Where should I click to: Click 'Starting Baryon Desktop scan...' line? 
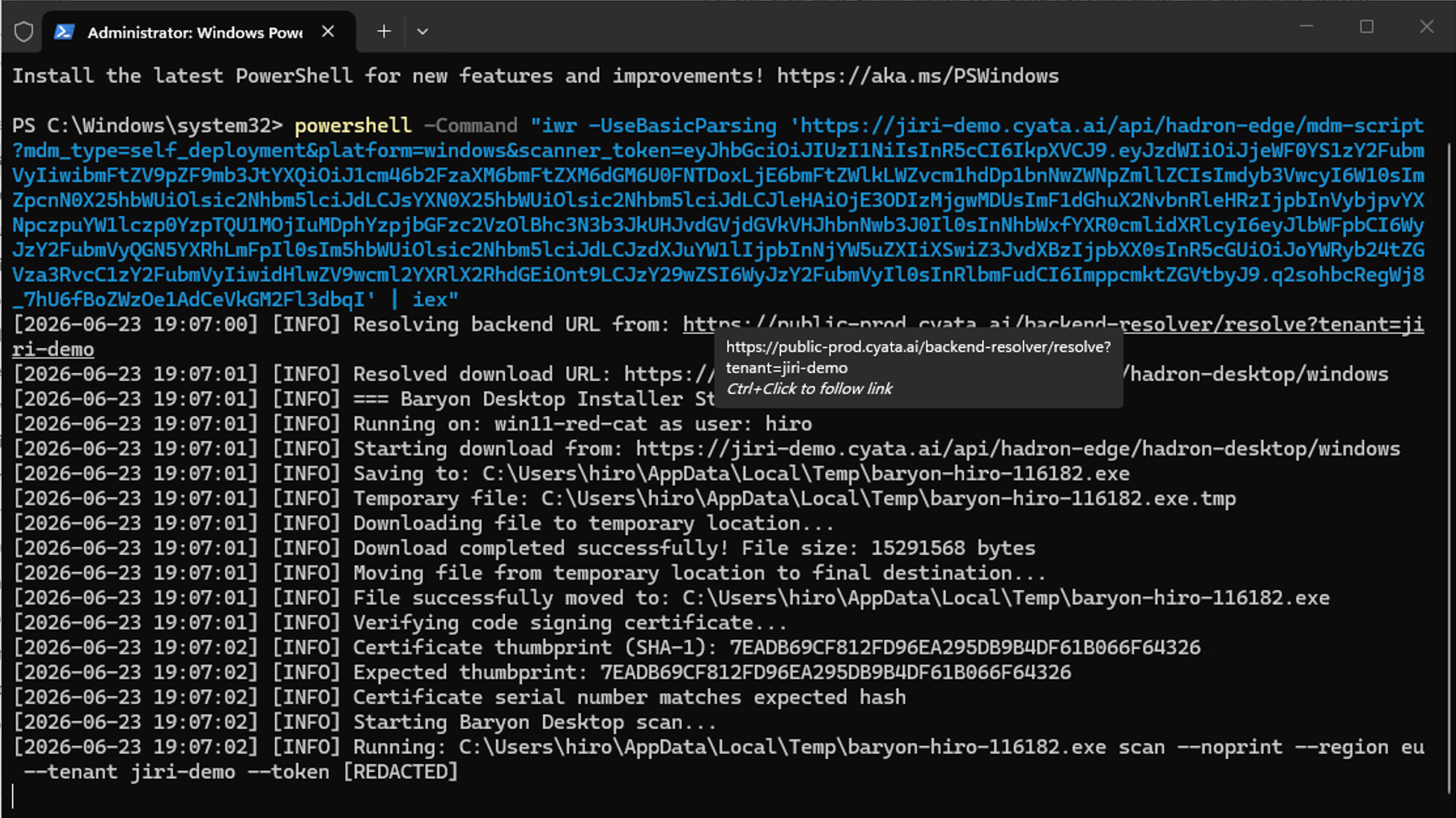[x=534, y=722]
